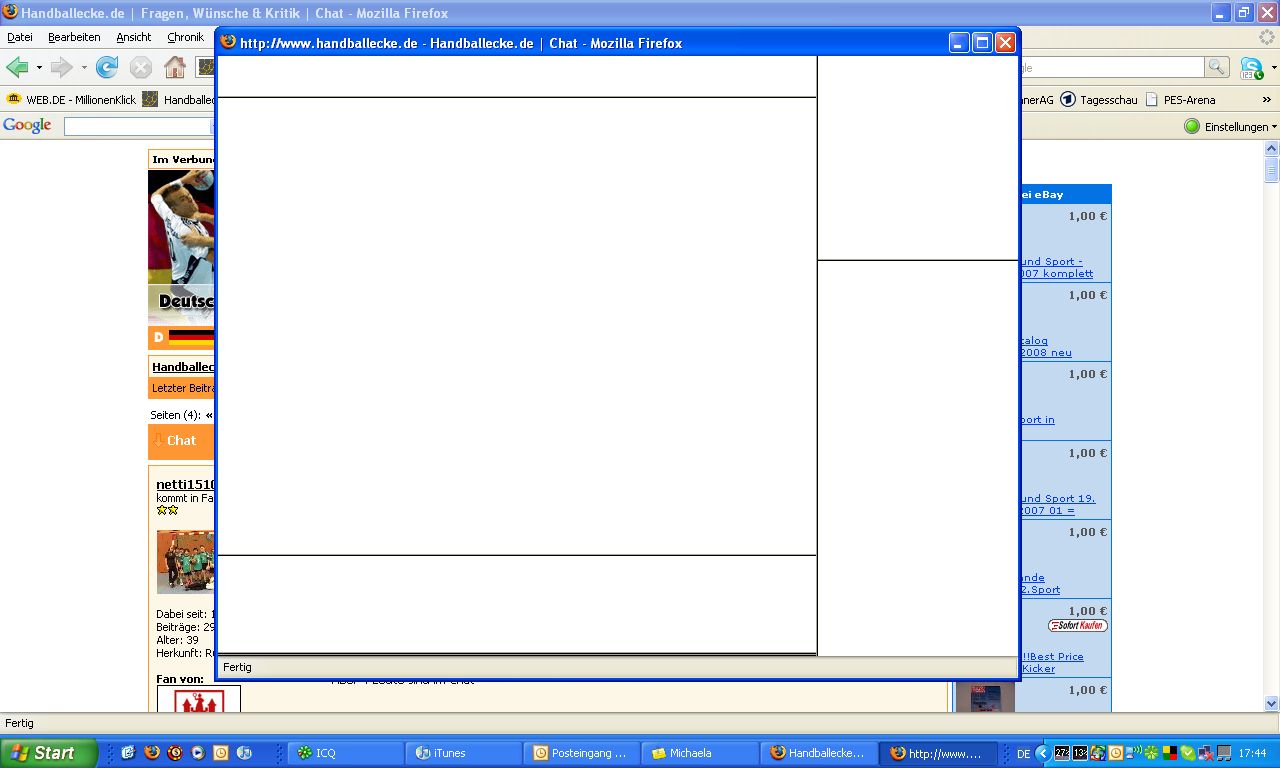This screenshot has width=1280, height=768.
Task: Go to the Home page icon
Action: pos(175,67)
